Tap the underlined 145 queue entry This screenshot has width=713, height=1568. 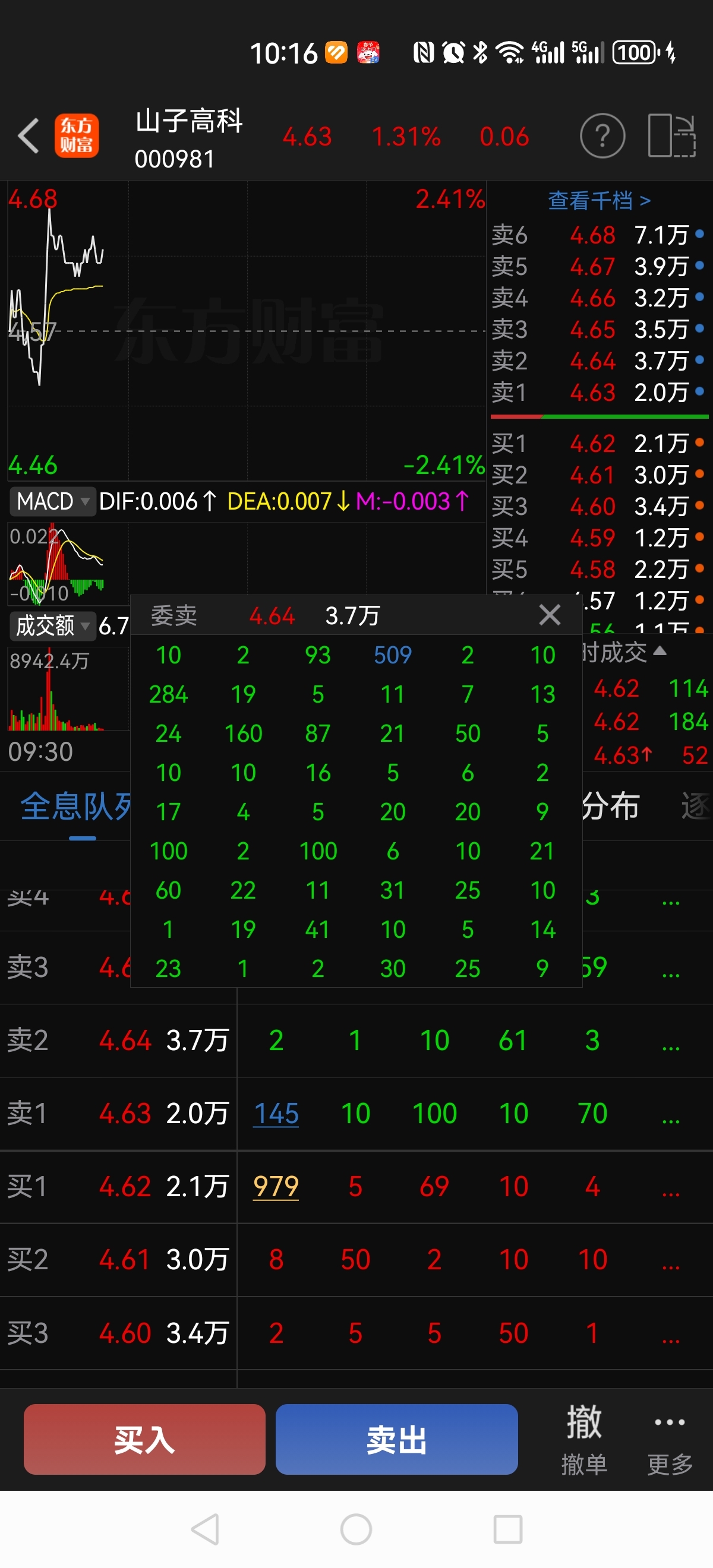click(276, 1114)
